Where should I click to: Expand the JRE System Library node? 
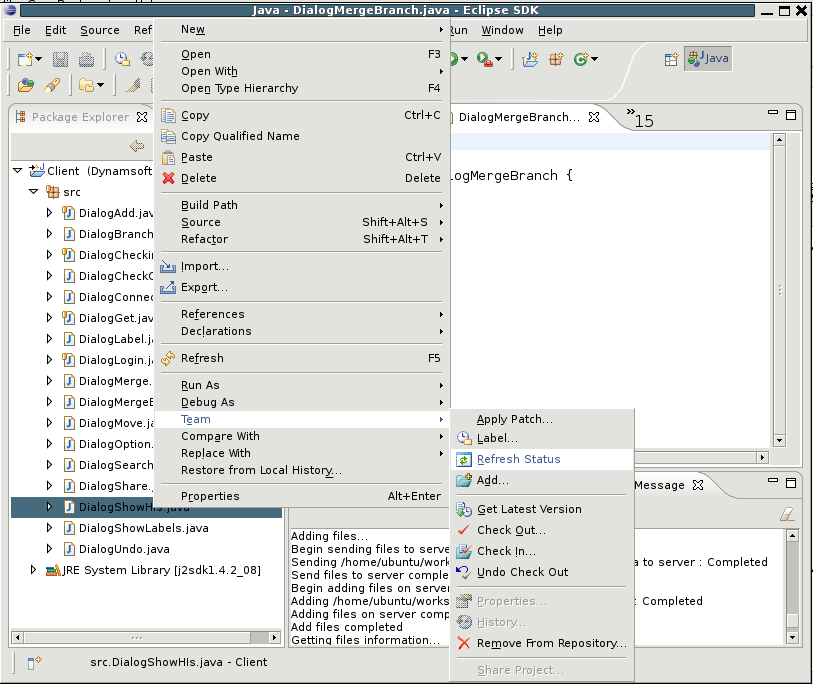pyautogui.click(x=34, y=570)
